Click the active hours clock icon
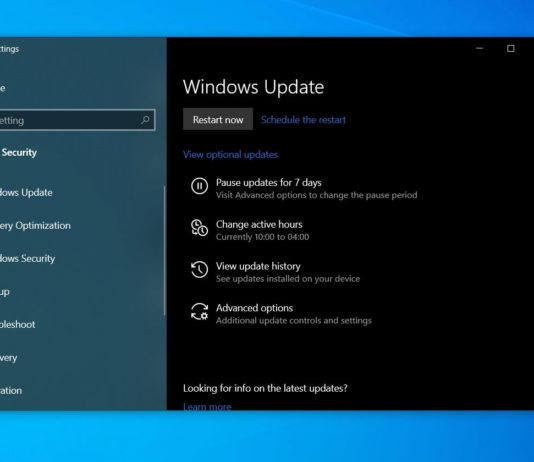The image size is (534, 462). (x=199, y=228)
